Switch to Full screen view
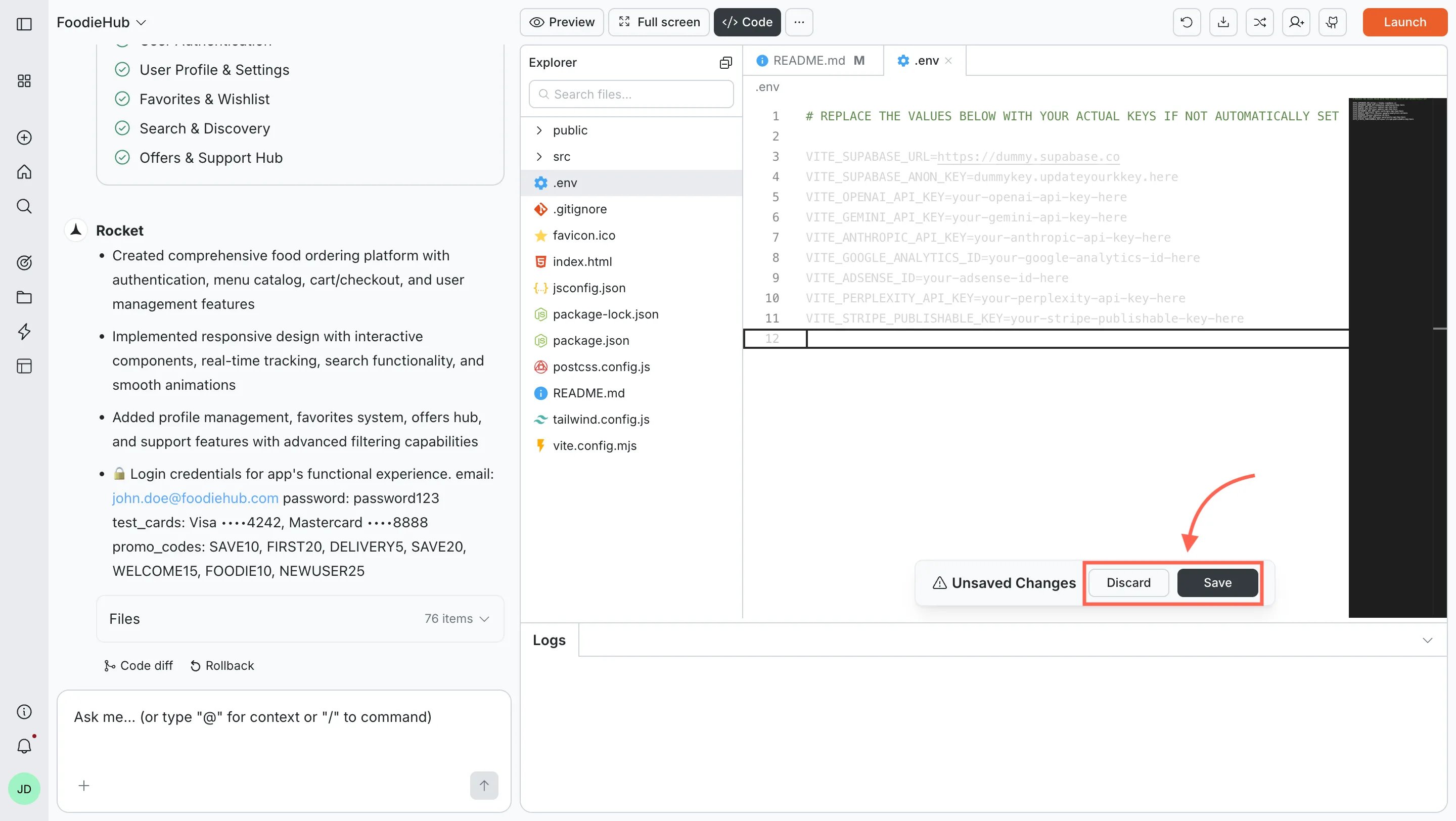Screen dimensions: 1456x821 click(x=658, y=22)
